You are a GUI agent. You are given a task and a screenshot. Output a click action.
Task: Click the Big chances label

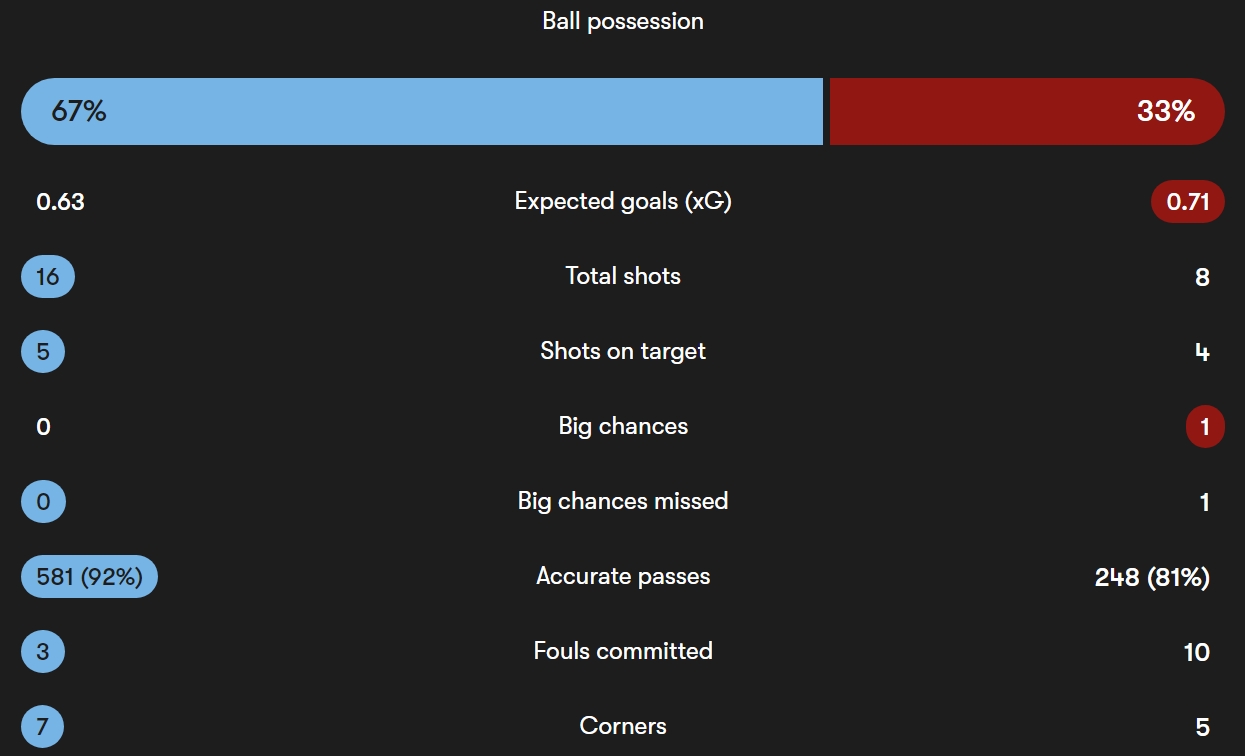623,426
